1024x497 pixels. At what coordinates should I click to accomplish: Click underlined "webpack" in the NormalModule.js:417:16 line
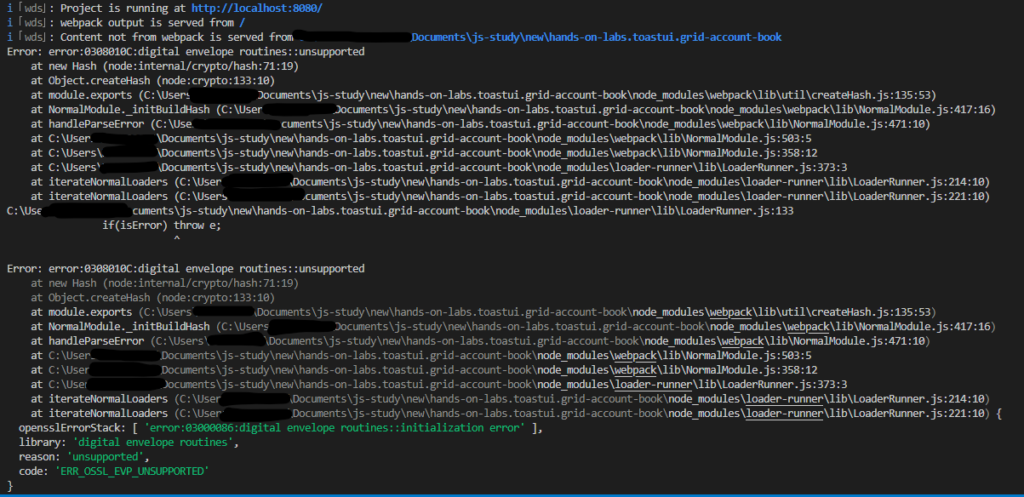(x=807, y=327)
